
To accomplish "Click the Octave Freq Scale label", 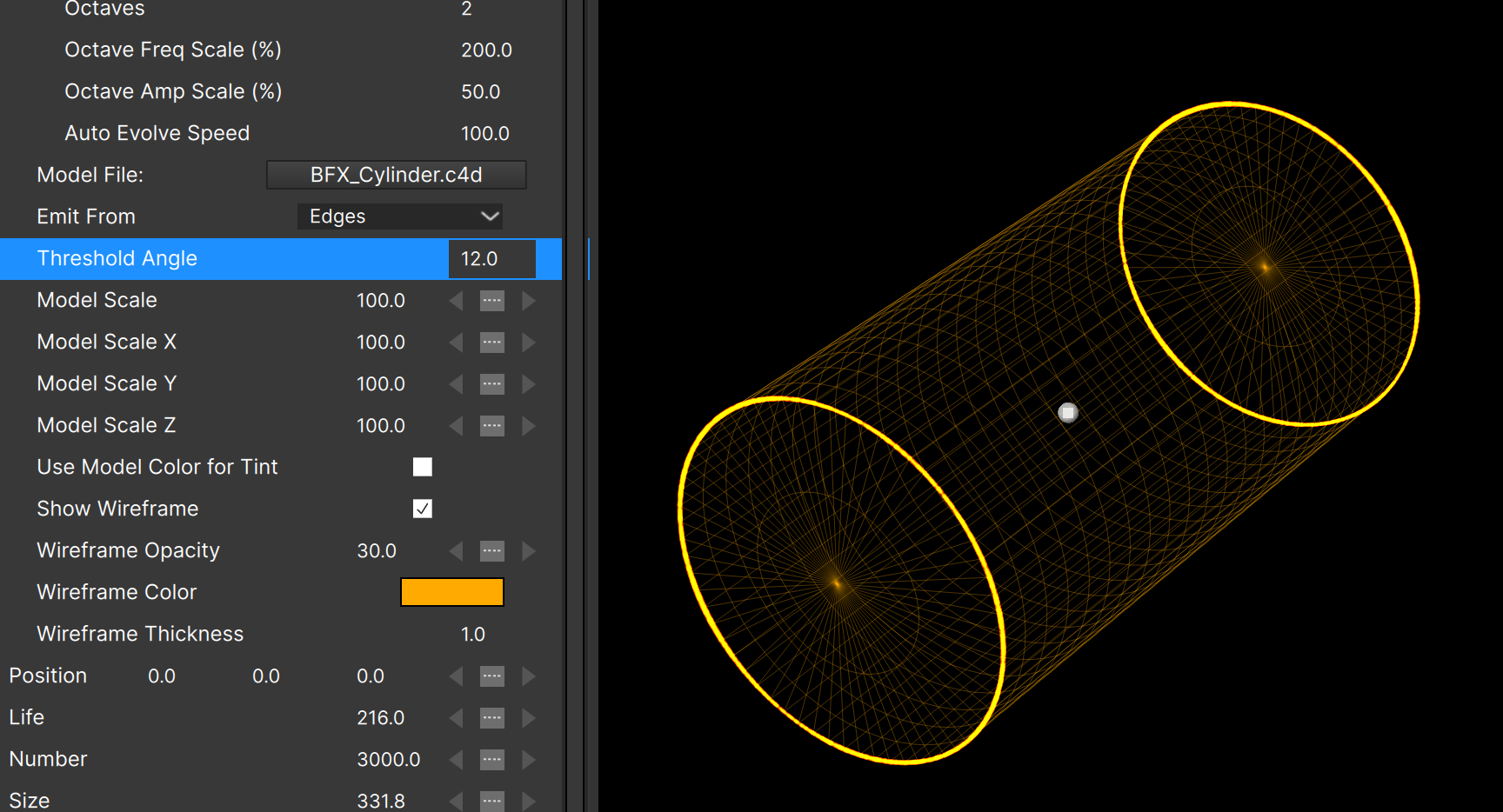I will [x=173, y=50].
